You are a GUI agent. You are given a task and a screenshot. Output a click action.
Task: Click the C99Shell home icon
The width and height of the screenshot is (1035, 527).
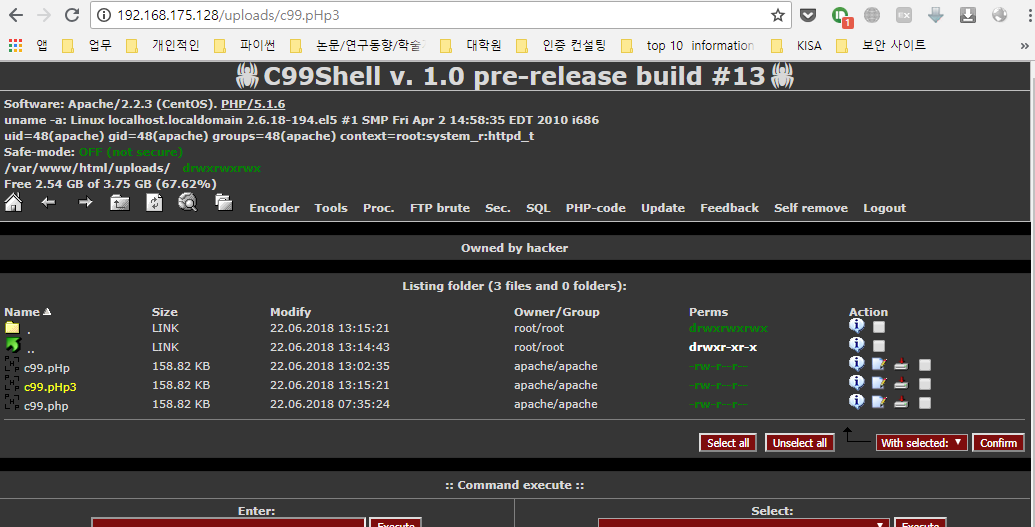tap(13, 203)
